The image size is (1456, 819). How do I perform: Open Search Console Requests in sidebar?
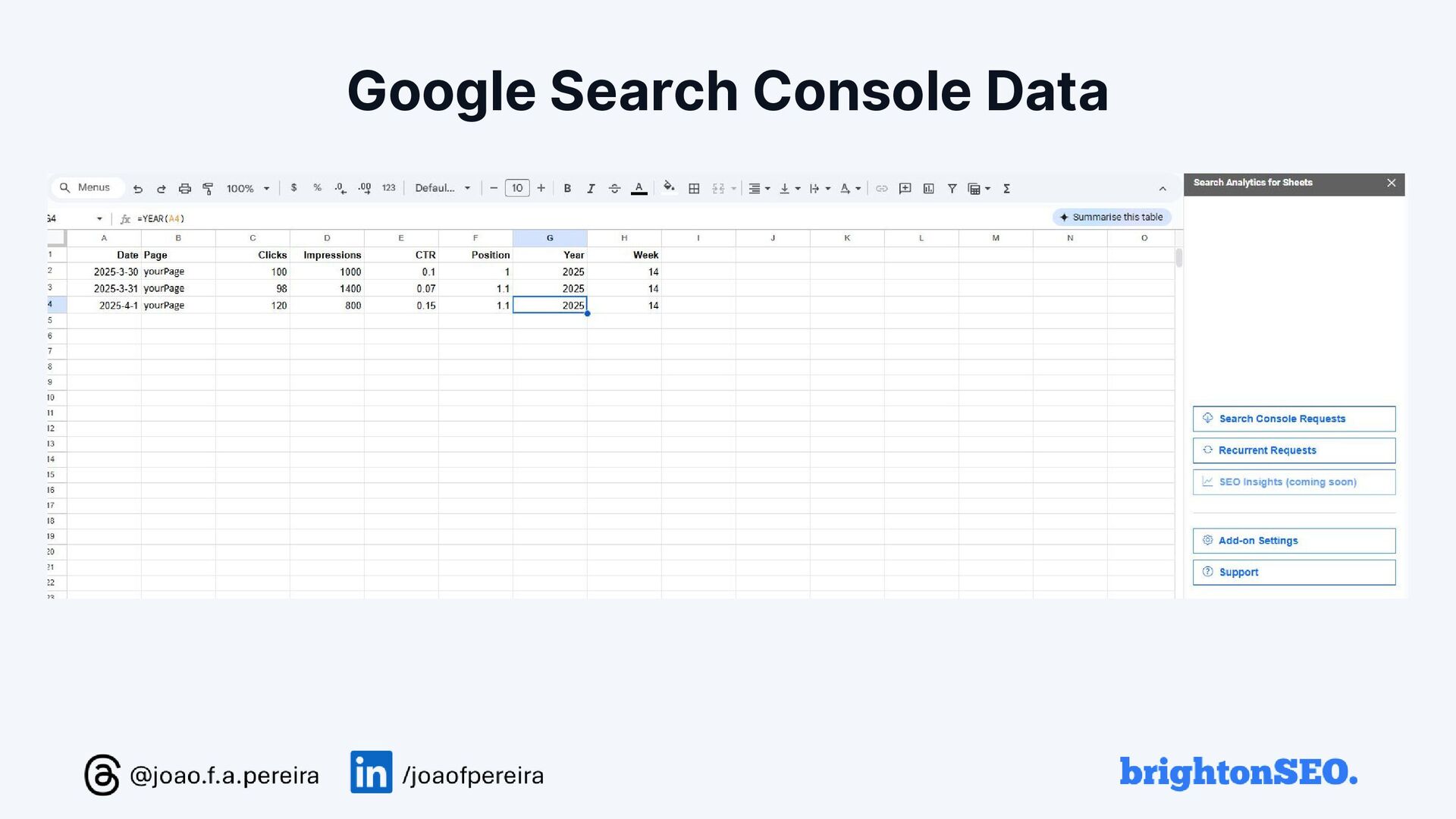1294,419
